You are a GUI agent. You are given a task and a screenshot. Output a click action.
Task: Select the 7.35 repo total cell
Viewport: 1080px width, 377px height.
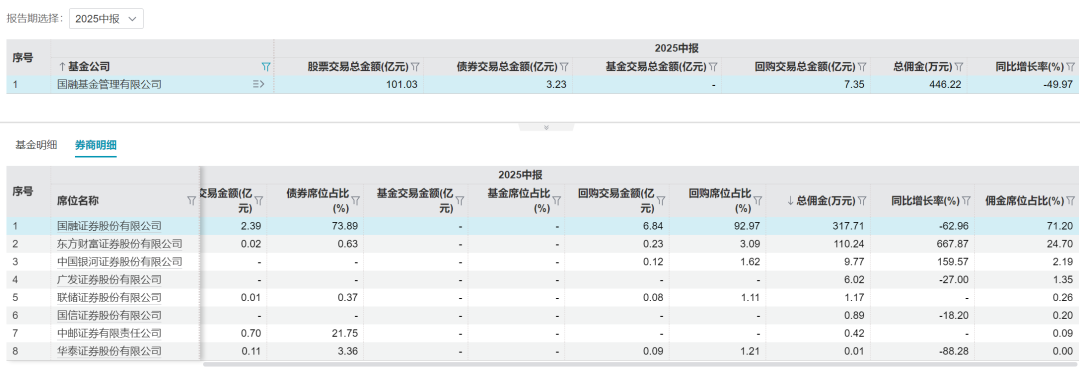coord(855,85)
